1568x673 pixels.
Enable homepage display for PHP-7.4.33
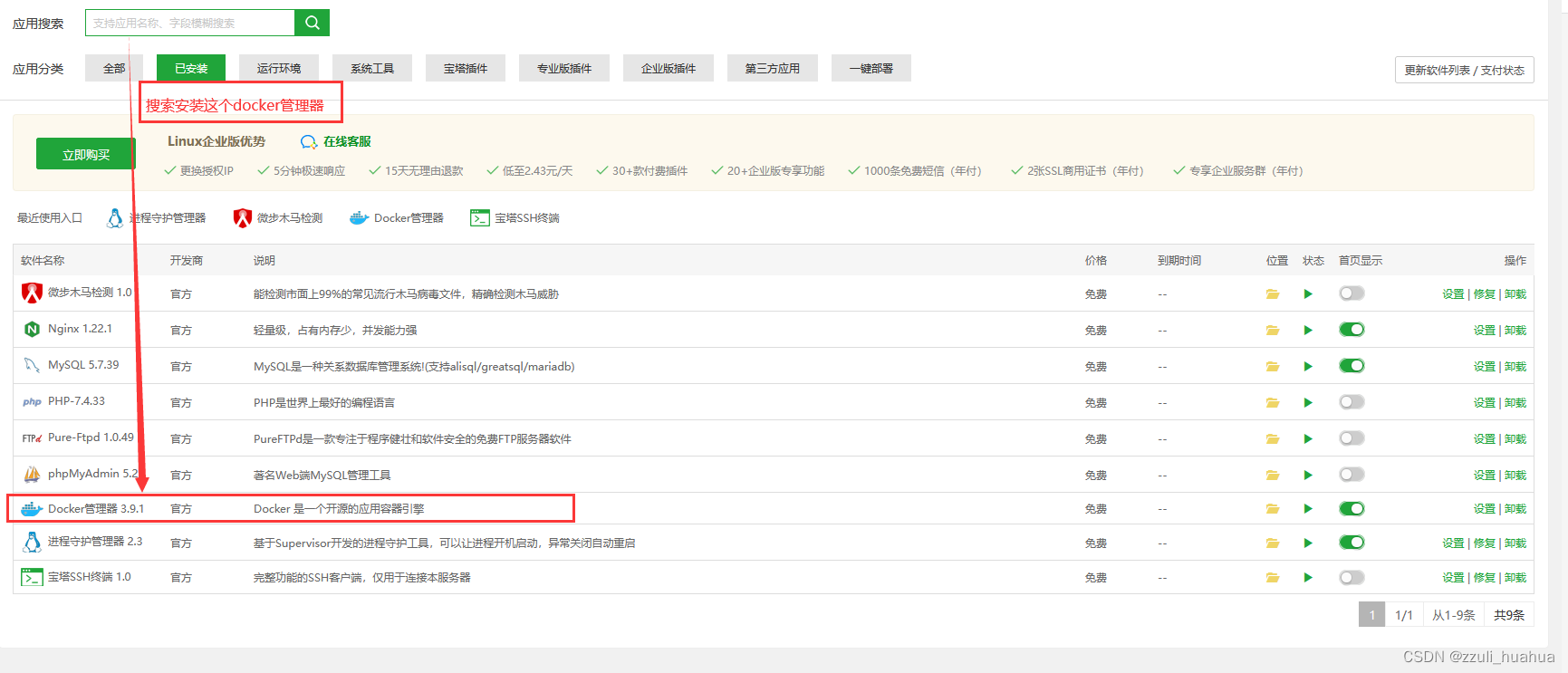[x=1352, y=402]
